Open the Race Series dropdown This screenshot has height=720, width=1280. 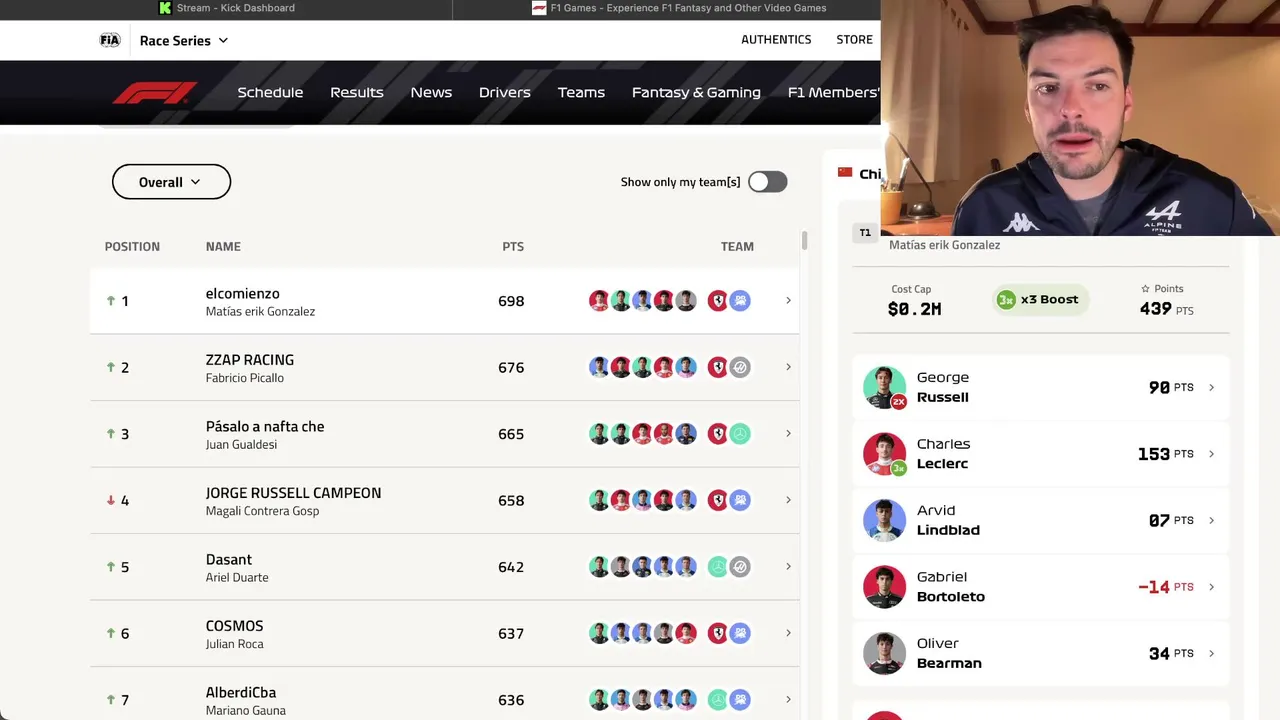click(x=184, y=40)
